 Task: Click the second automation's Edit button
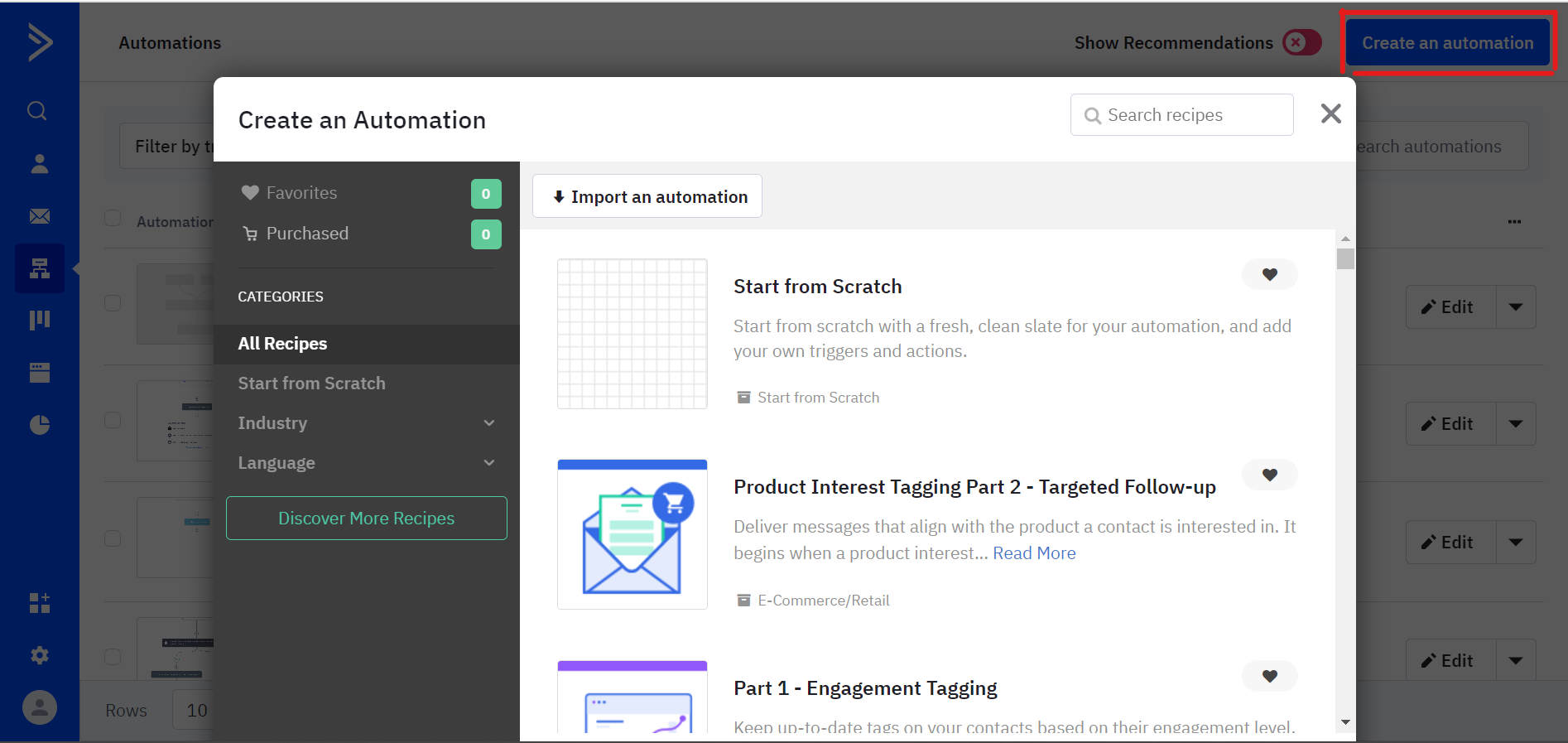tap(1451, 424)
